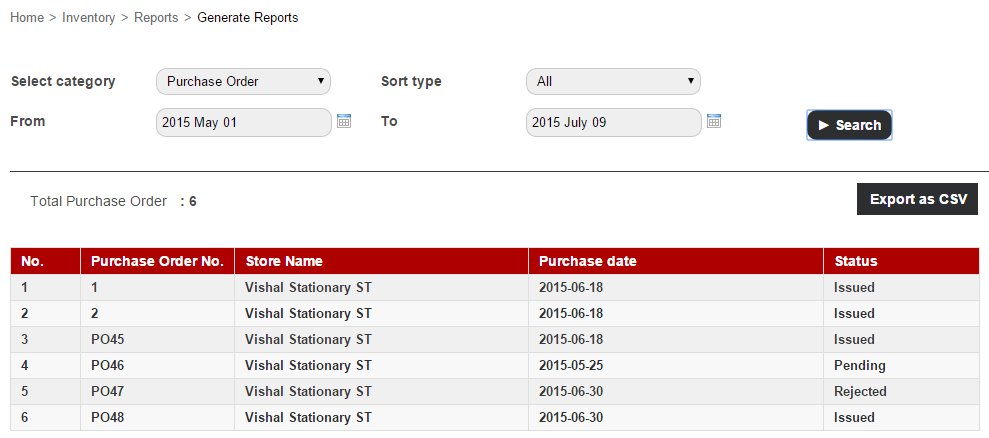The image size is (989, 438).
Task: Navigate to Reports breadcrumb
Action: tap(156, 18)
